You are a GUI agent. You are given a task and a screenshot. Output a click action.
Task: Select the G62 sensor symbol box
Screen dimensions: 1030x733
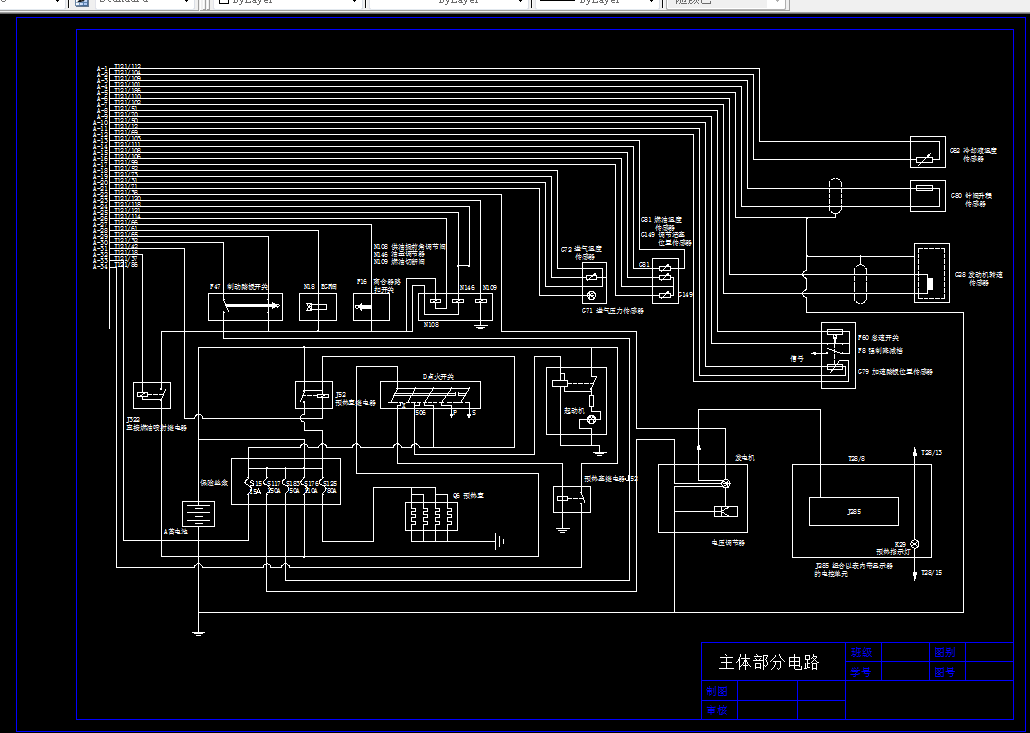(928, 152)
